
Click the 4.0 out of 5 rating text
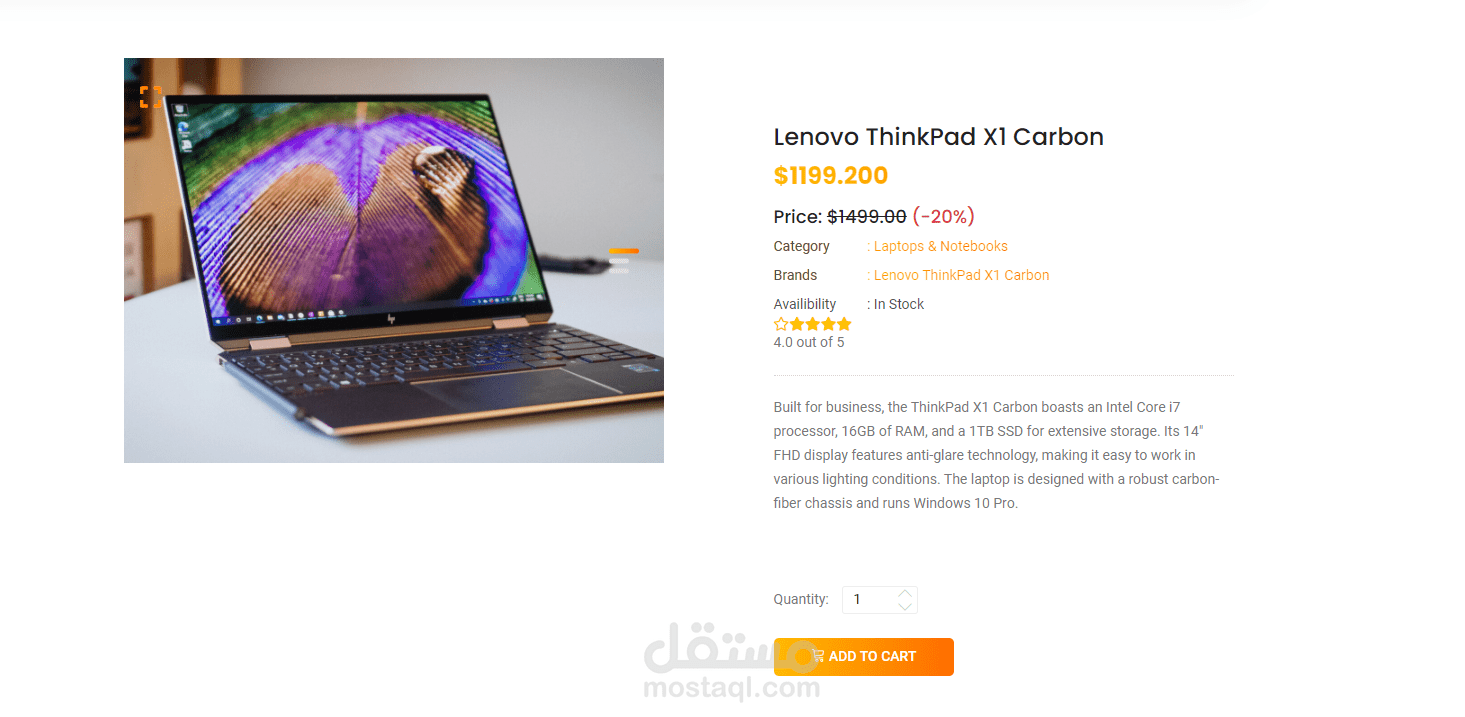pos(809,342)
